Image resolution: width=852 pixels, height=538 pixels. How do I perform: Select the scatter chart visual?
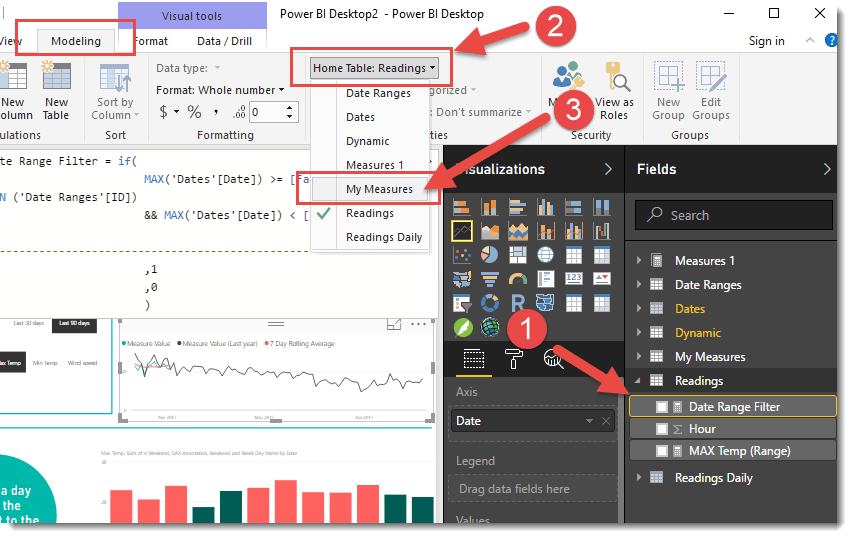462,255
